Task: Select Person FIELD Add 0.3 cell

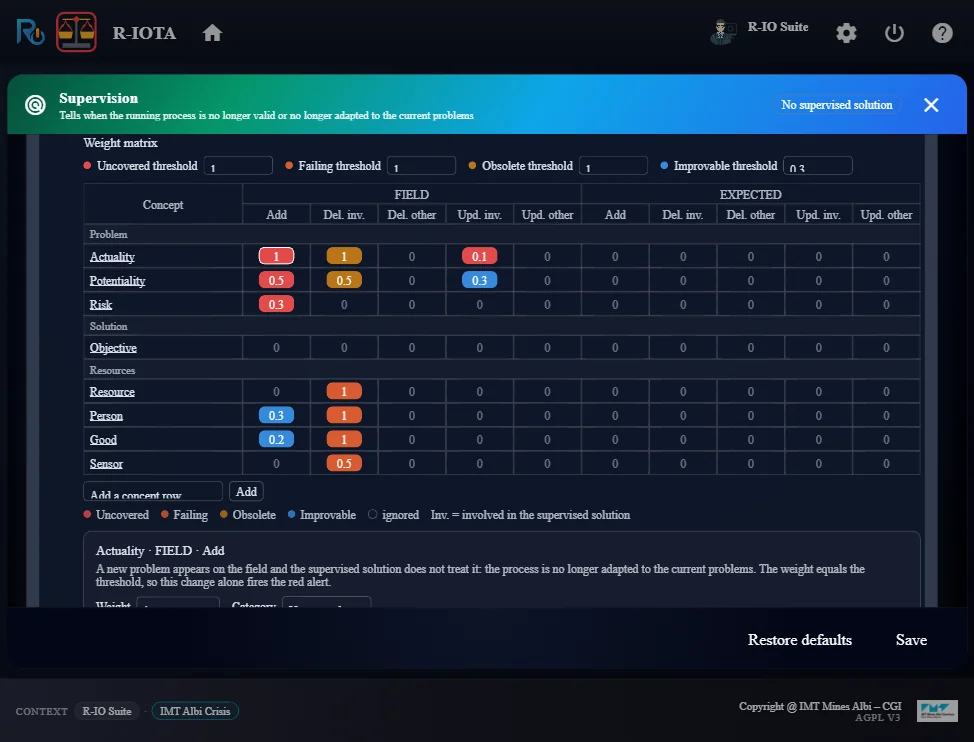Action: 276,415
